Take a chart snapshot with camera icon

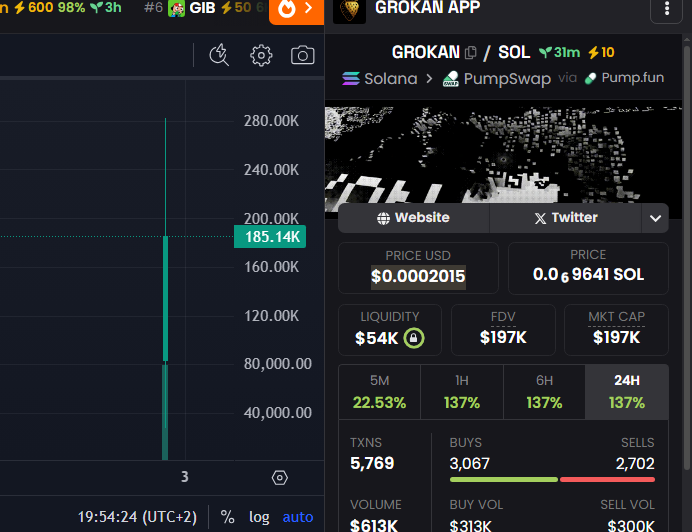302,55
